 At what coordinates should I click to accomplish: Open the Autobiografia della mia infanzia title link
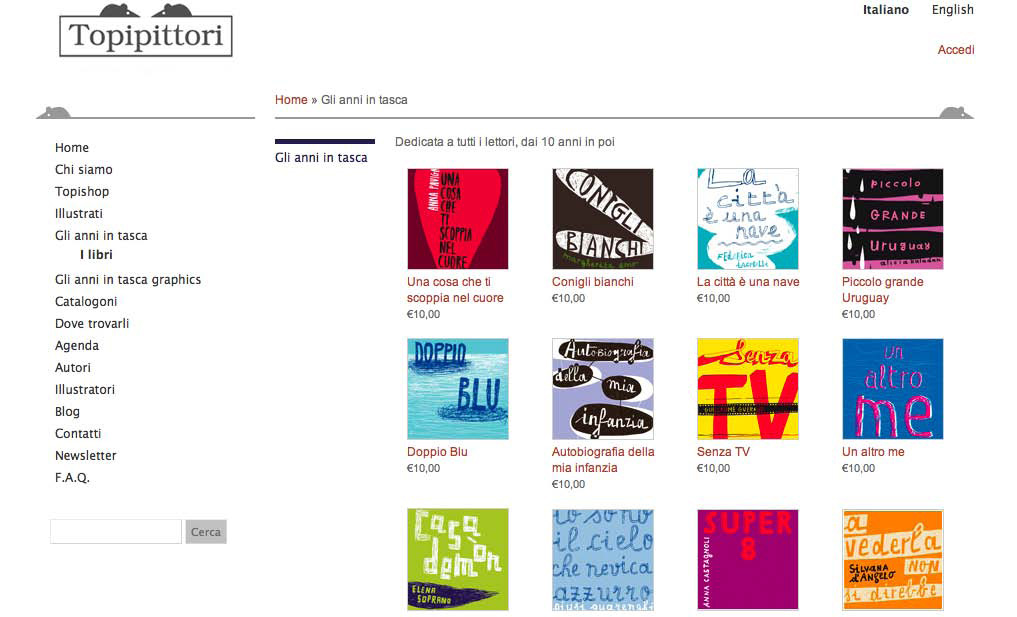603,459
